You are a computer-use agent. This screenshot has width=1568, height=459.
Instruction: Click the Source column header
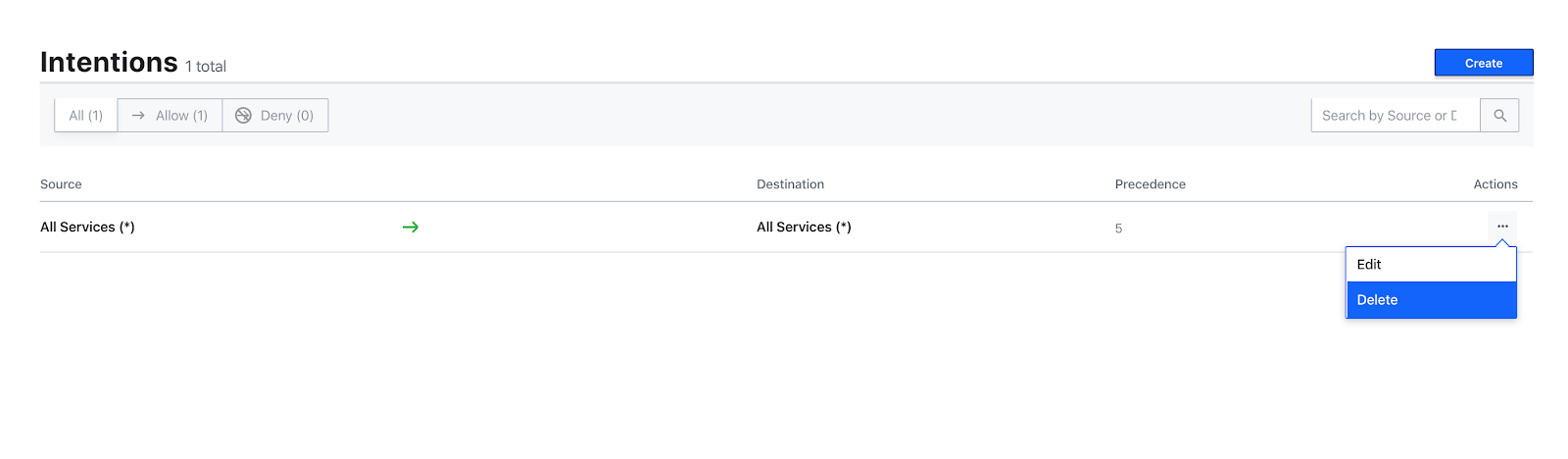[61, 184]
